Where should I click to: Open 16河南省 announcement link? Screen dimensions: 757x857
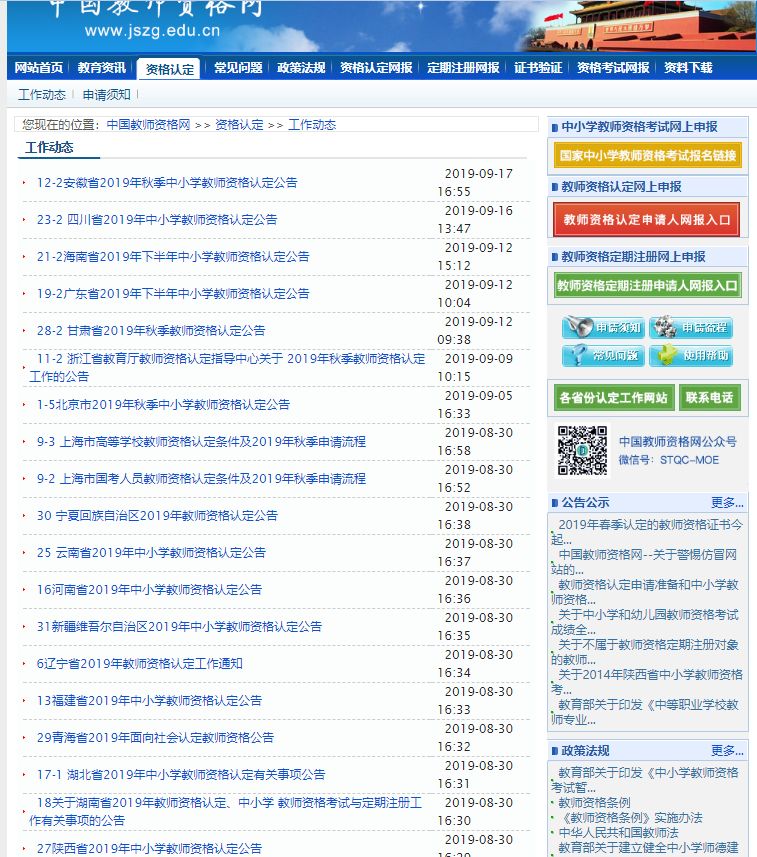149,590
